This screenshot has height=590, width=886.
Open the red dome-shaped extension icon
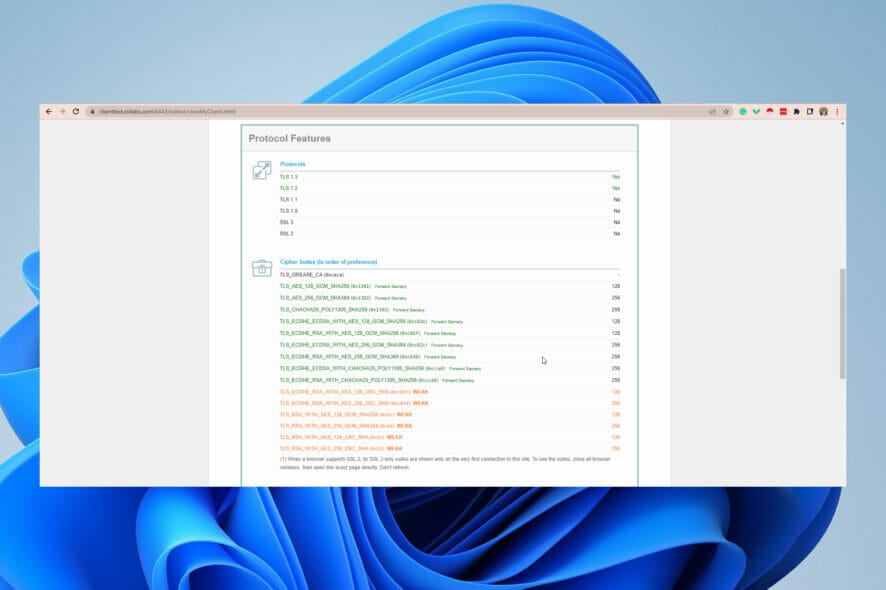pos(770,112)
